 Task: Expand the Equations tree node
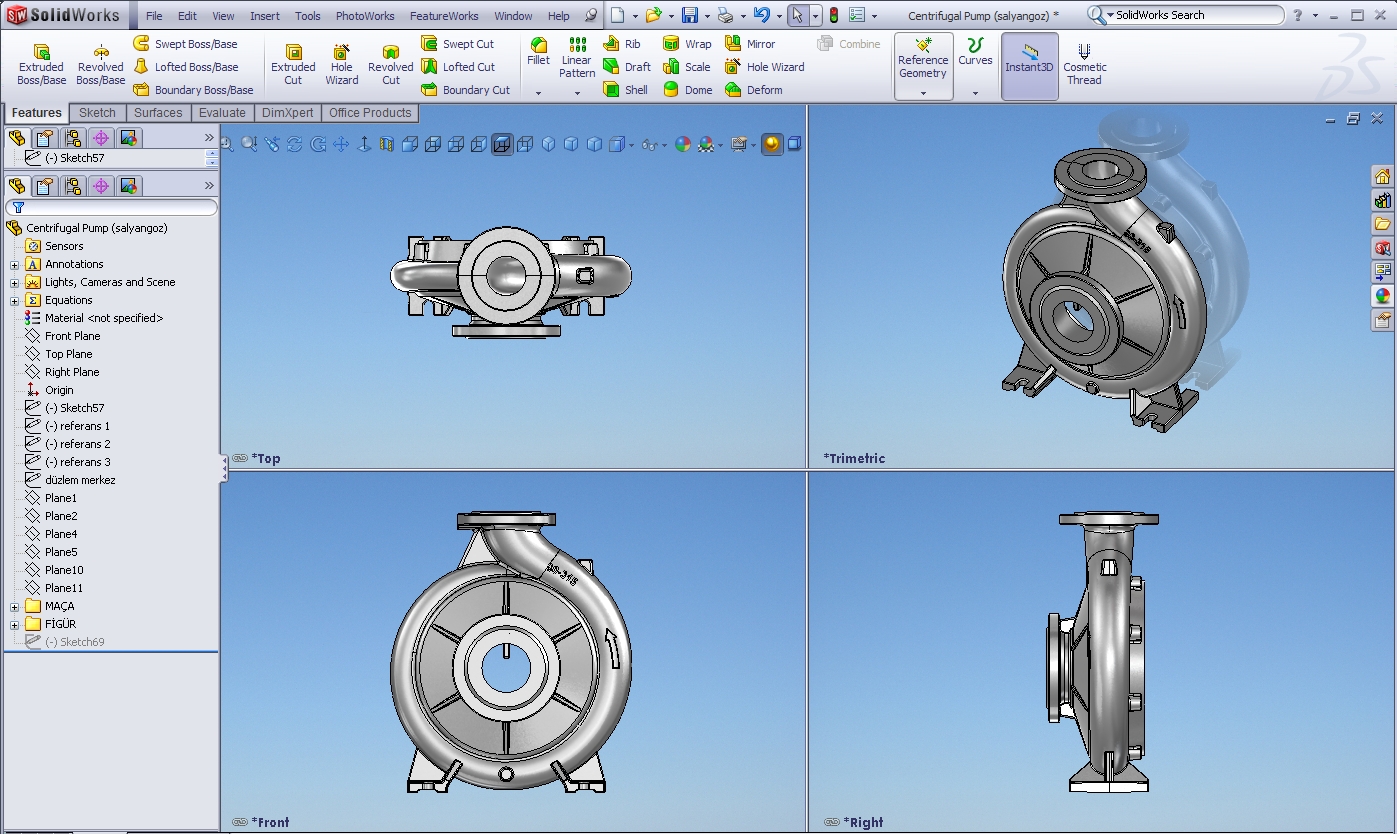(x=14, y=301)
